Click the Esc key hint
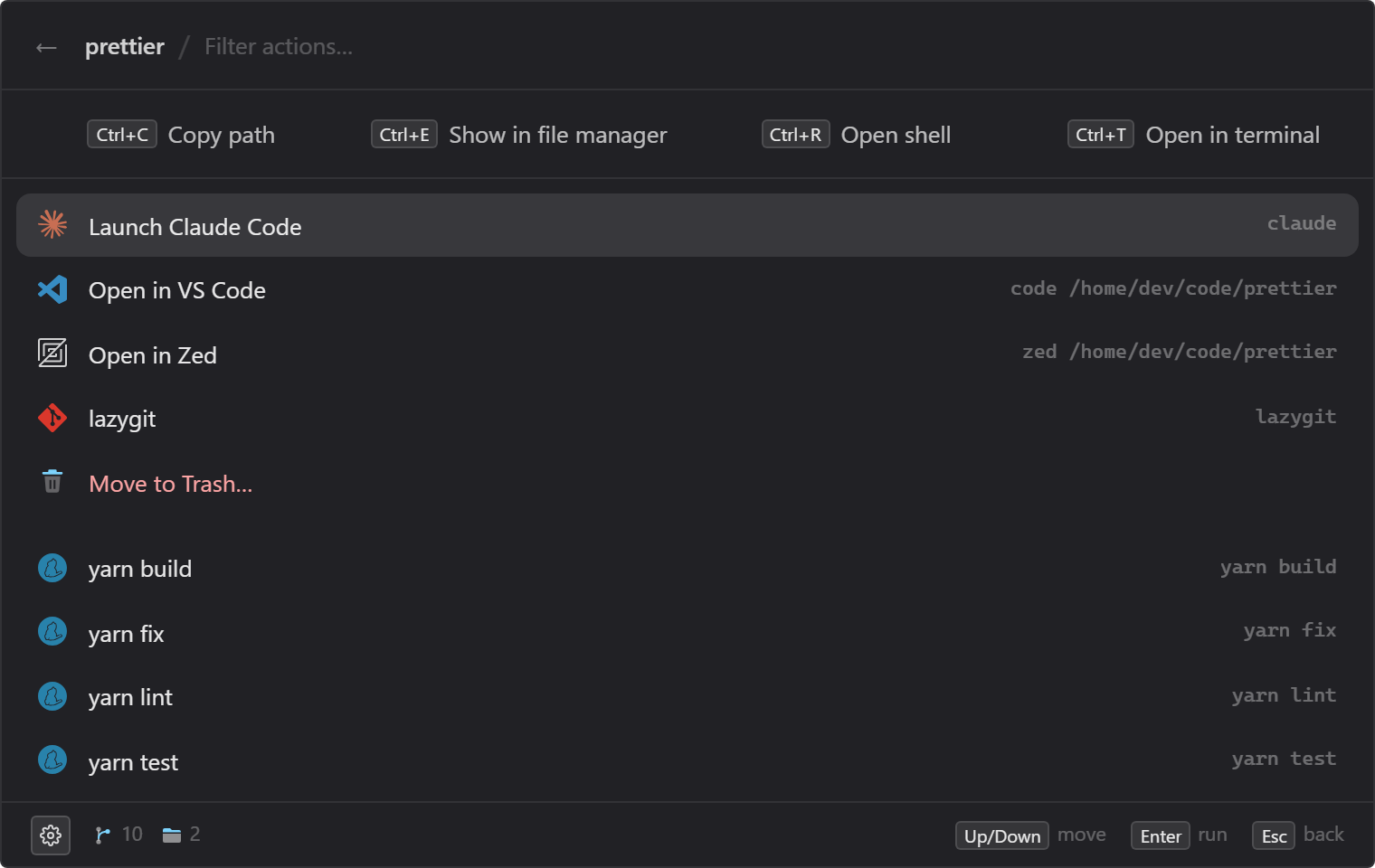The width and height of the screenshot is (1375, 868). pos(1274,835)
